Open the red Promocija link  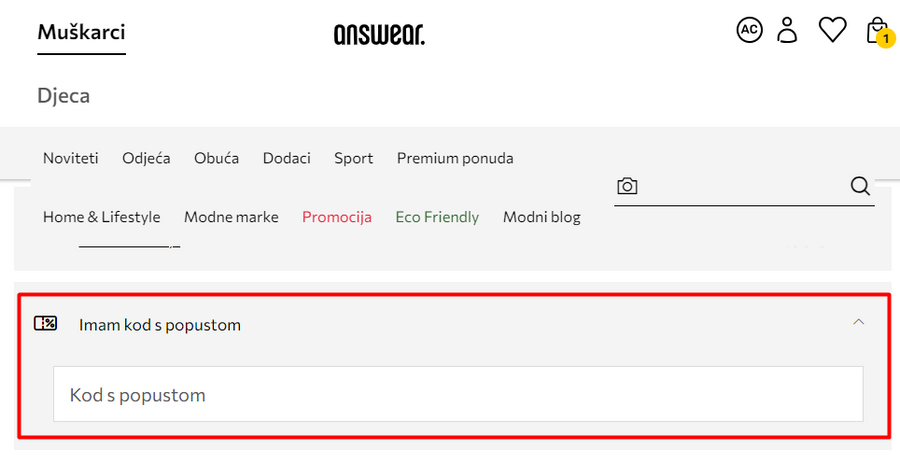pos(337,217)
